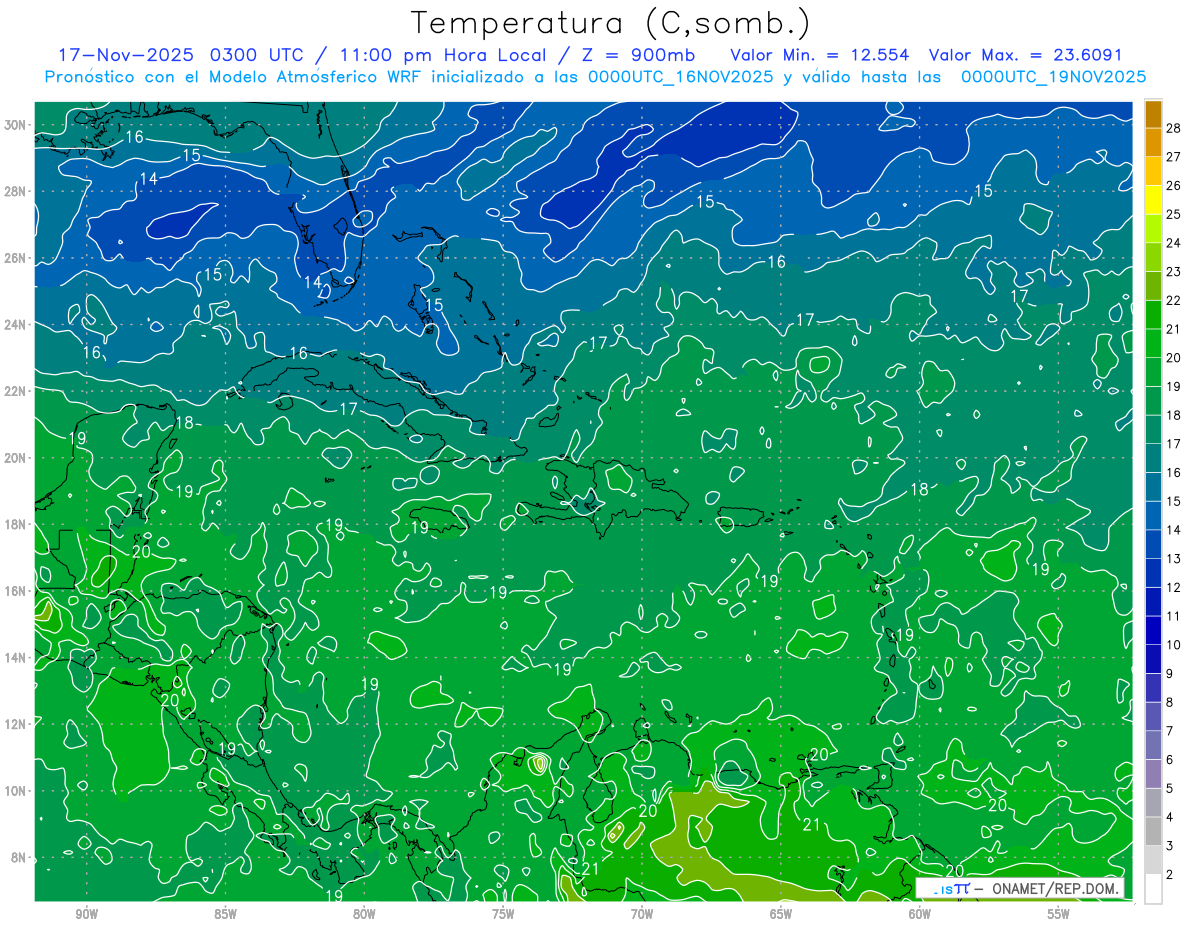
Task: Click the dark orange top colorbar segment
Action: click(x=1153, y=115)
